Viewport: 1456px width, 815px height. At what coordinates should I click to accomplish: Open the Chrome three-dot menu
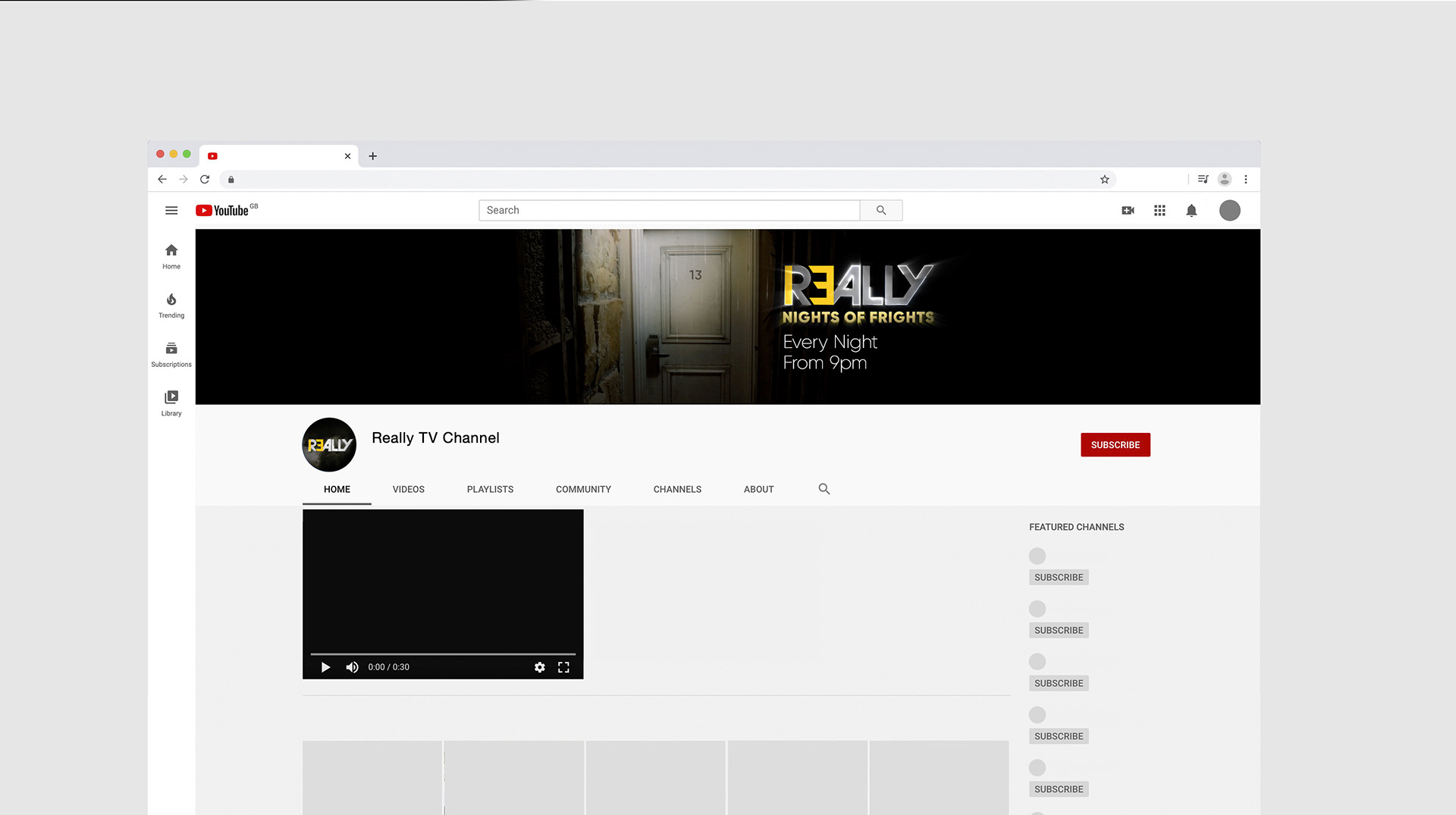tap(1246, 180)
